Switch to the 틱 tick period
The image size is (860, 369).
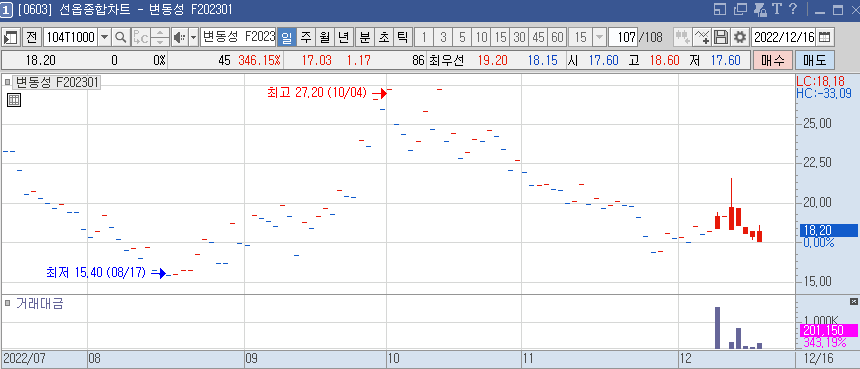(403, 37)
